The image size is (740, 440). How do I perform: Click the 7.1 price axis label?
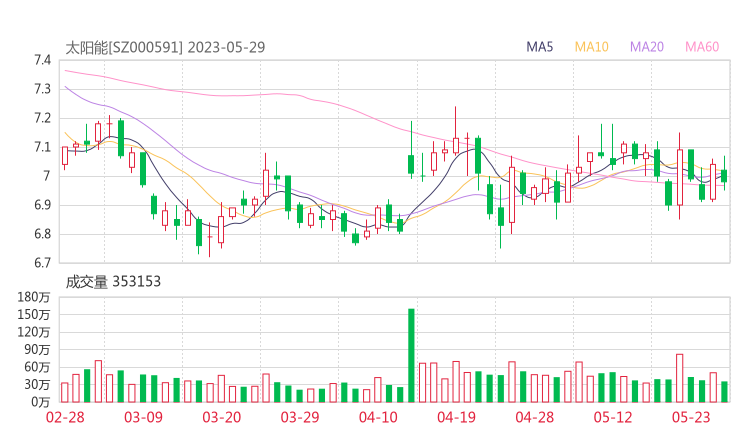pyautogui.click(x=42, y=147)
